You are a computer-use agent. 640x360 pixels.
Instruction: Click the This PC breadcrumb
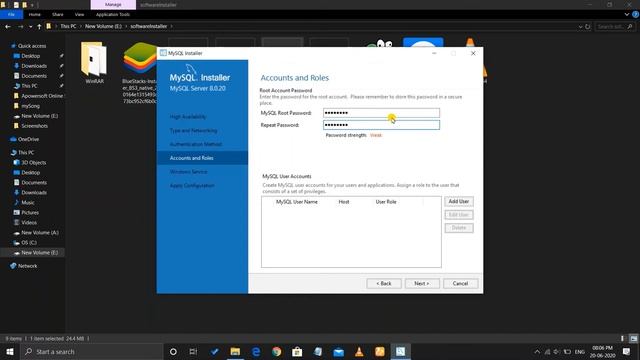pyautogui.click(x=68, y=26)
